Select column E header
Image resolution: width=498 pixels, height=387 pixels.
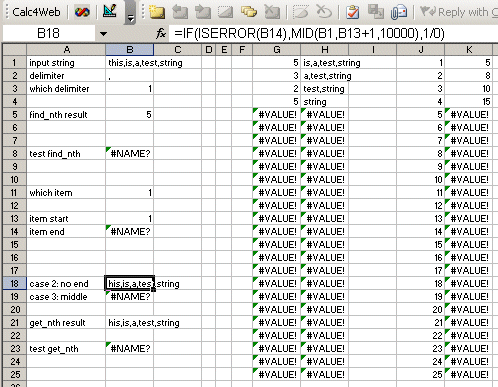click(x=224, y=50)
